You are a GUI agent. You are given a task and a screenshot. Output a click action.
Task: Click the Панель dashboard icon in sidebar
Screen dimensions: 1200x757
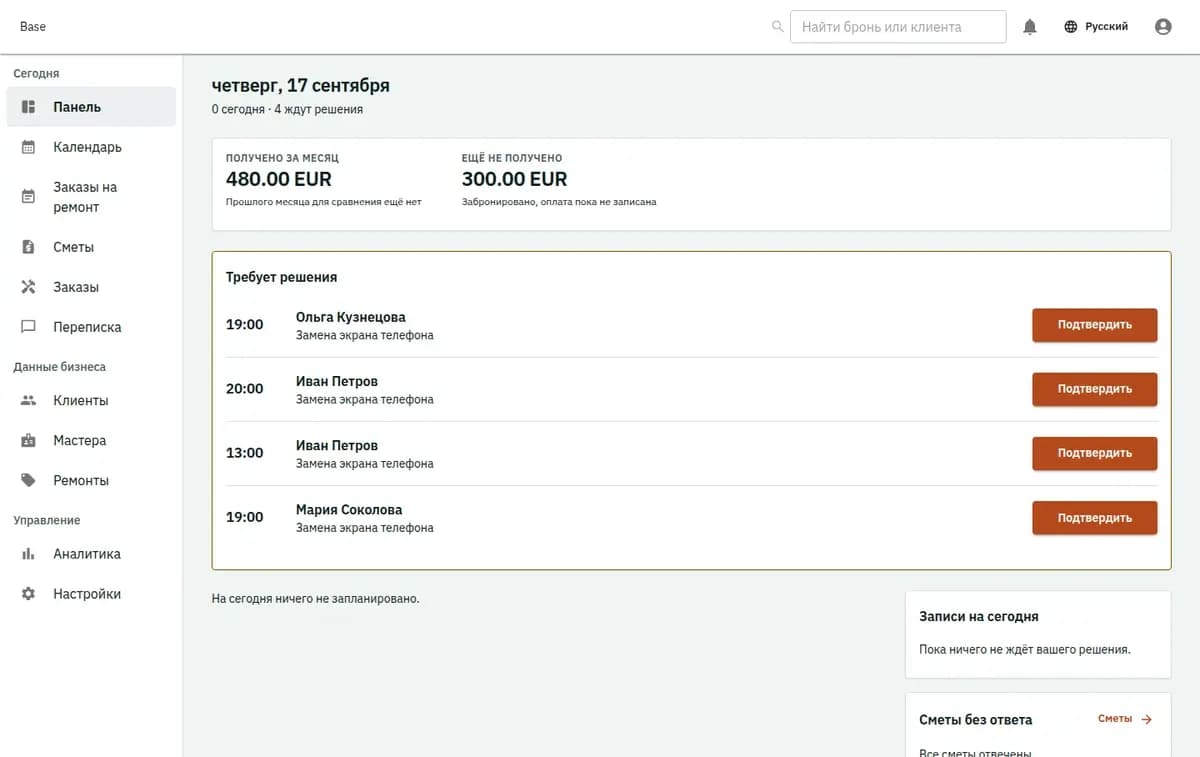29,107
